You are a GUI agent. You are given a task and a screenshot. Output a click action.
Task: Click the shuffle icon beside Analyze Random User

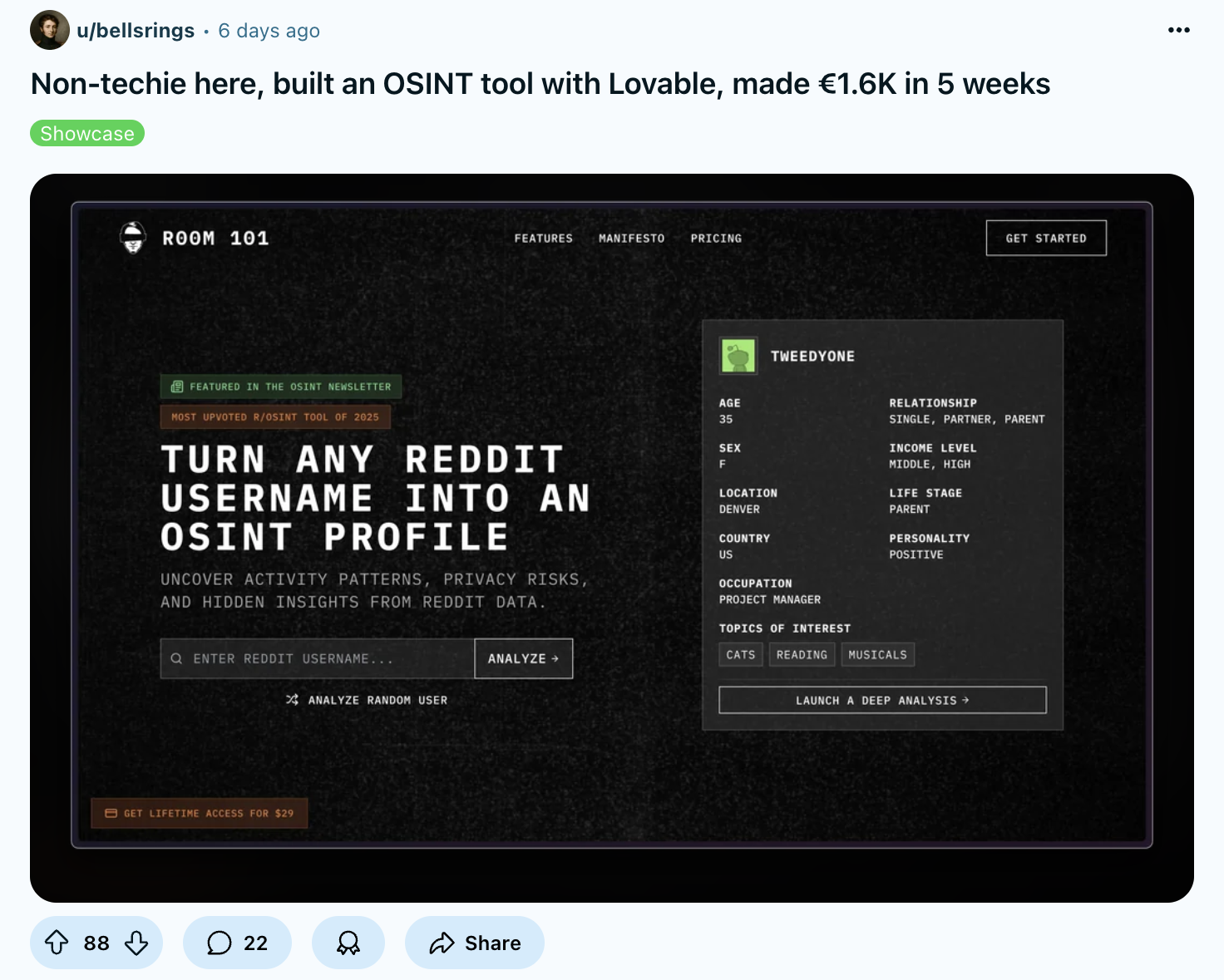292,700
